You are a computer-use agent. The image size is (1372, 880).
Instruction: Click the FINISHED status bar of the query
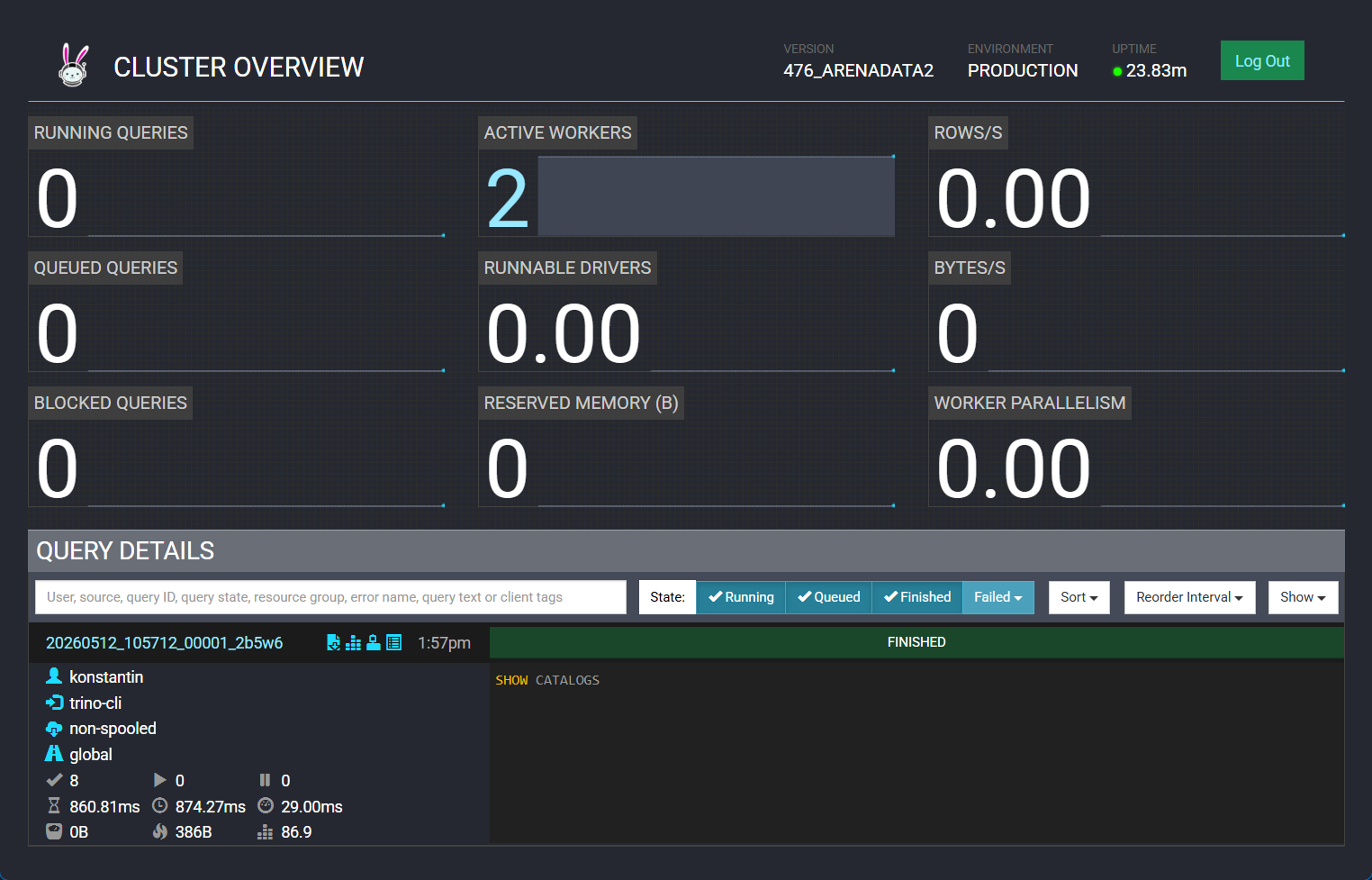click(x=916, y=642)
